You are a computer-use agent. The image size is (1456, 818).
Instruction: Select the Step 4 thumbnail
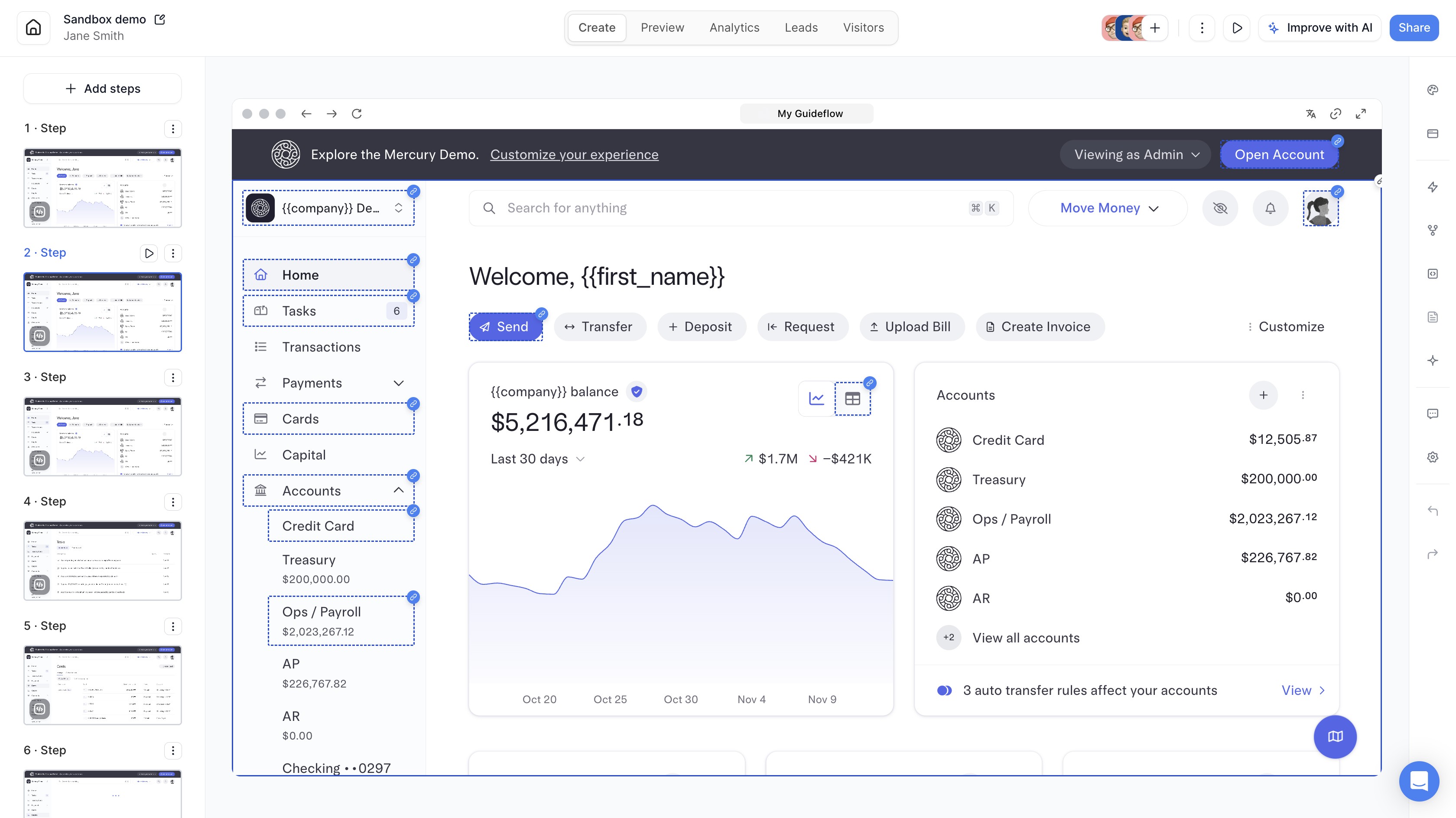coord(102,560)
